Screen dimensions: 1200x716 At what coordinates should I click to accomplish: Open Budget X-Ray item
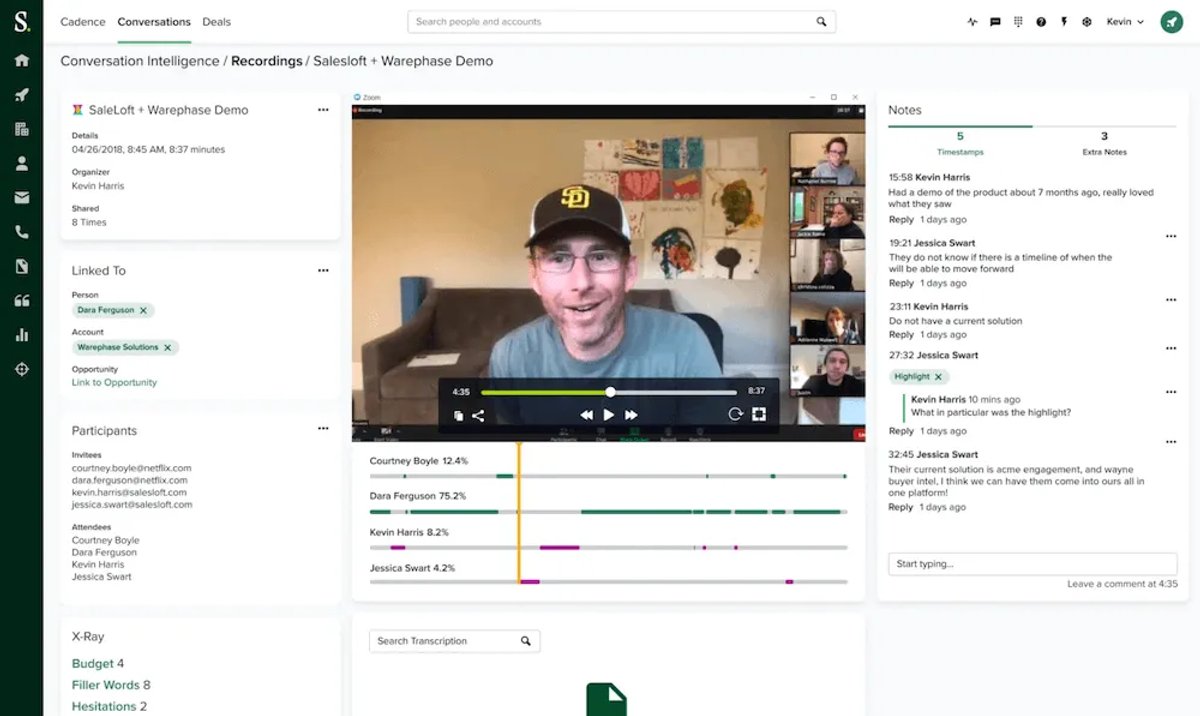(98, 664)
